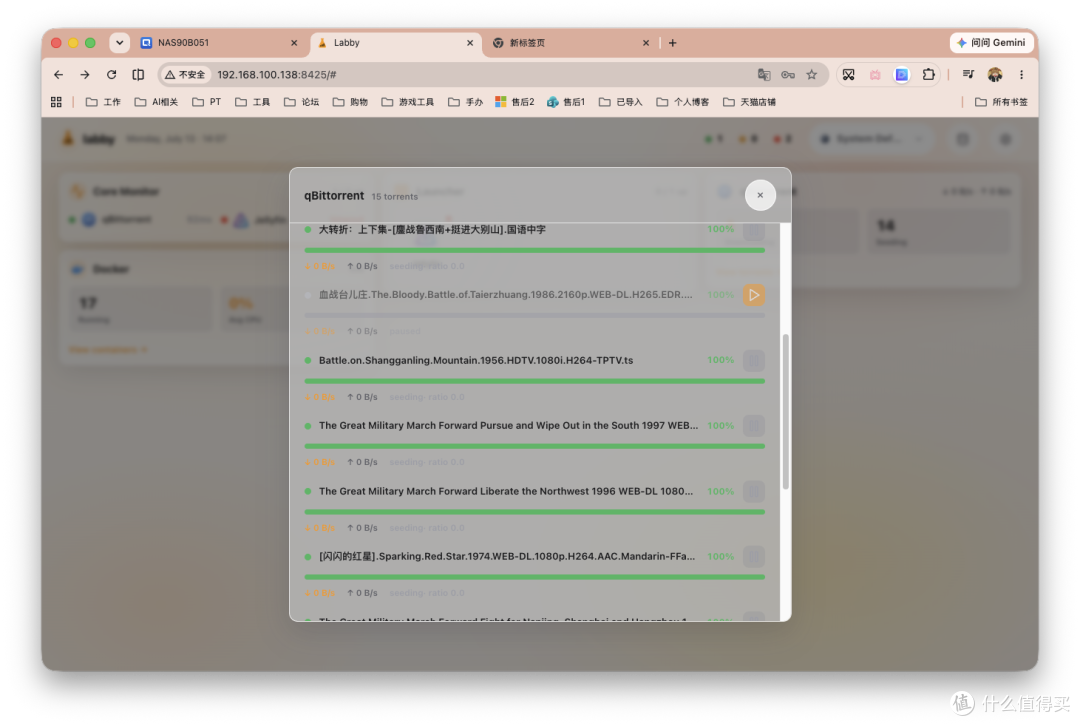Open the 已导入 bookmarks folder
Image resolution: width=1080 pixels, height=726 pixels.
tap(621, 102)
